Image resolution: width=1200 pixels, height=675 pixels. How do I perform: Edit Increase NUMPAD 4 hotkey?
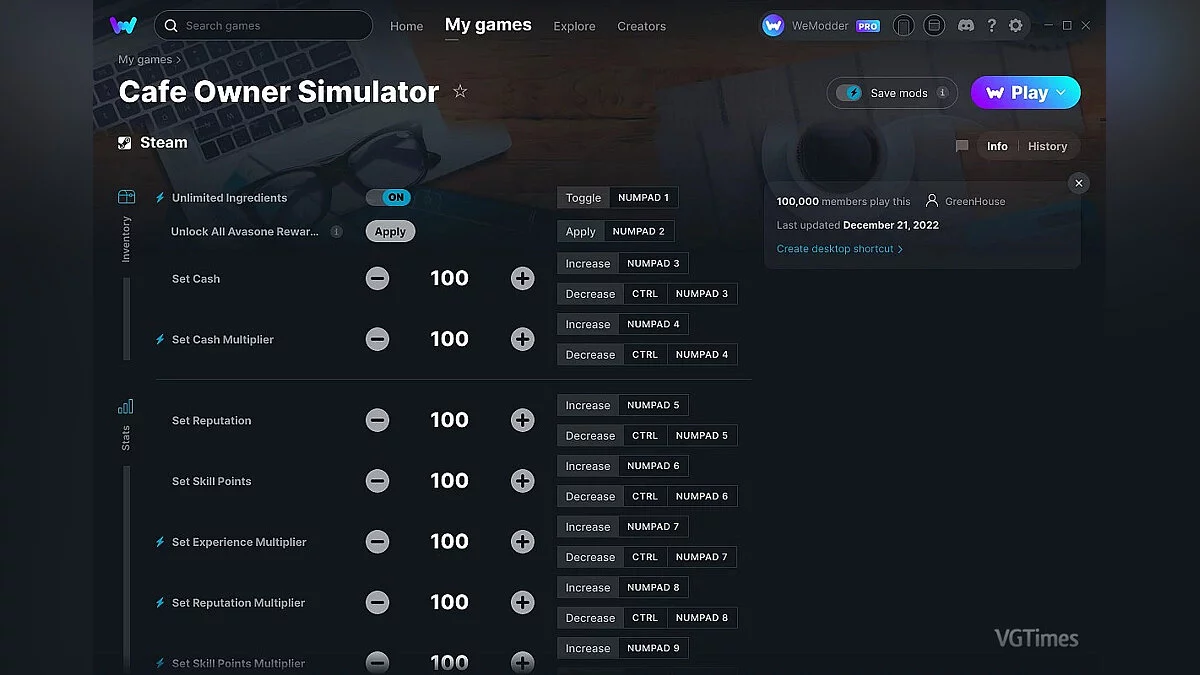click(622, 325)
